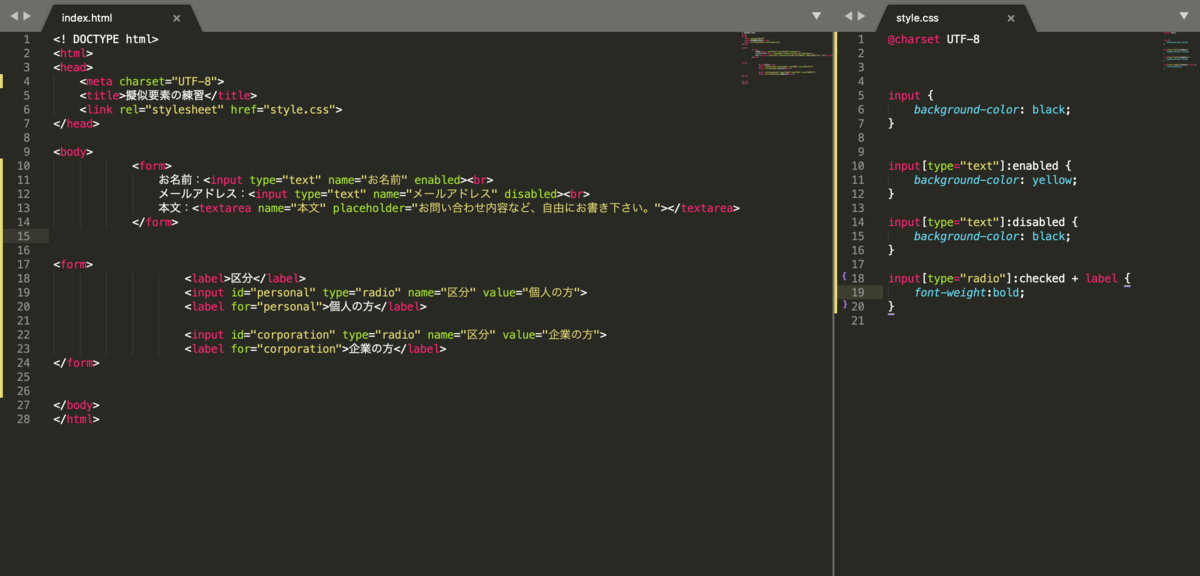The height and width of the screenshot is (576, 1200).
Task: Click the label for="corporation" 企業の方 line
Action: click(x=315, y=348)
